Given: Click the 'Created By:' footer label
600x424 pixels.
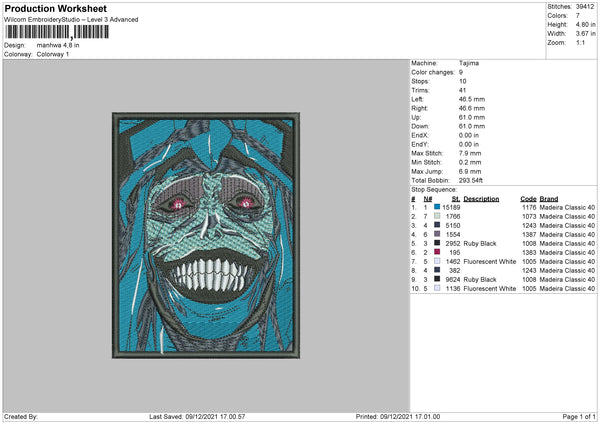Looking at the screenshot, I should [21, 416].
